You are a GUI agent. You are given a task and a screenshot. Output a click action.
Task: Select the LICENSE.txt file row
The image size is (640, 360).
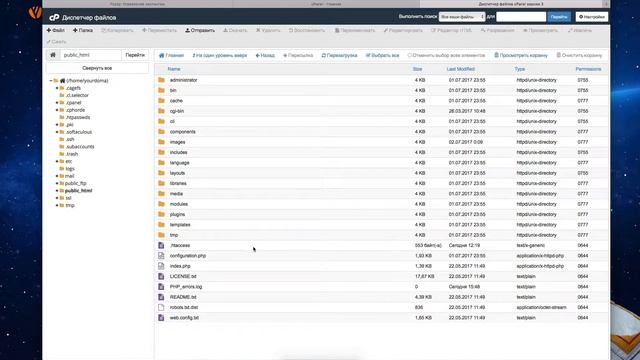coord(381,276)
